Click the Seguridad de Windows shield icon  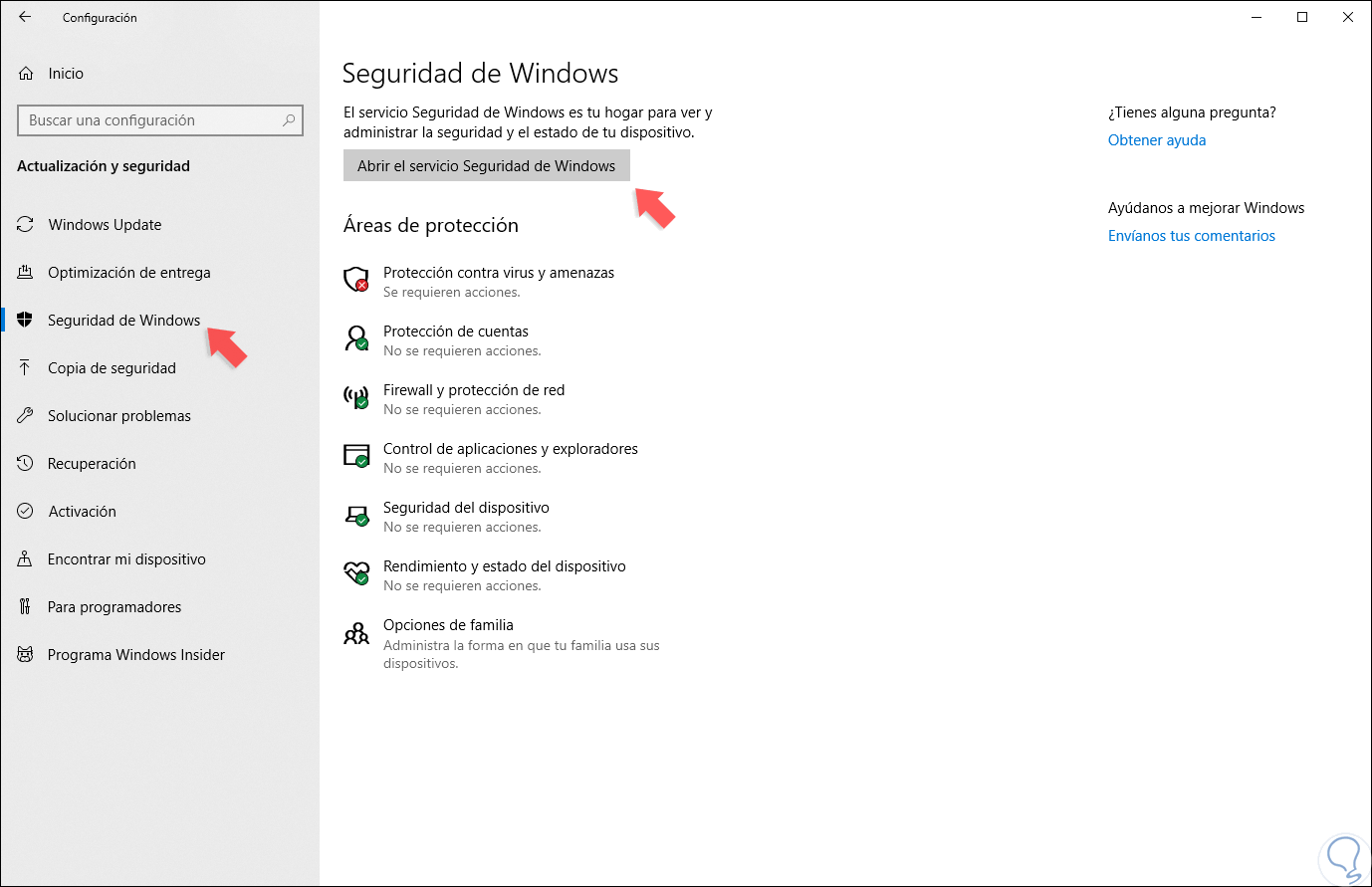(25, 321)
